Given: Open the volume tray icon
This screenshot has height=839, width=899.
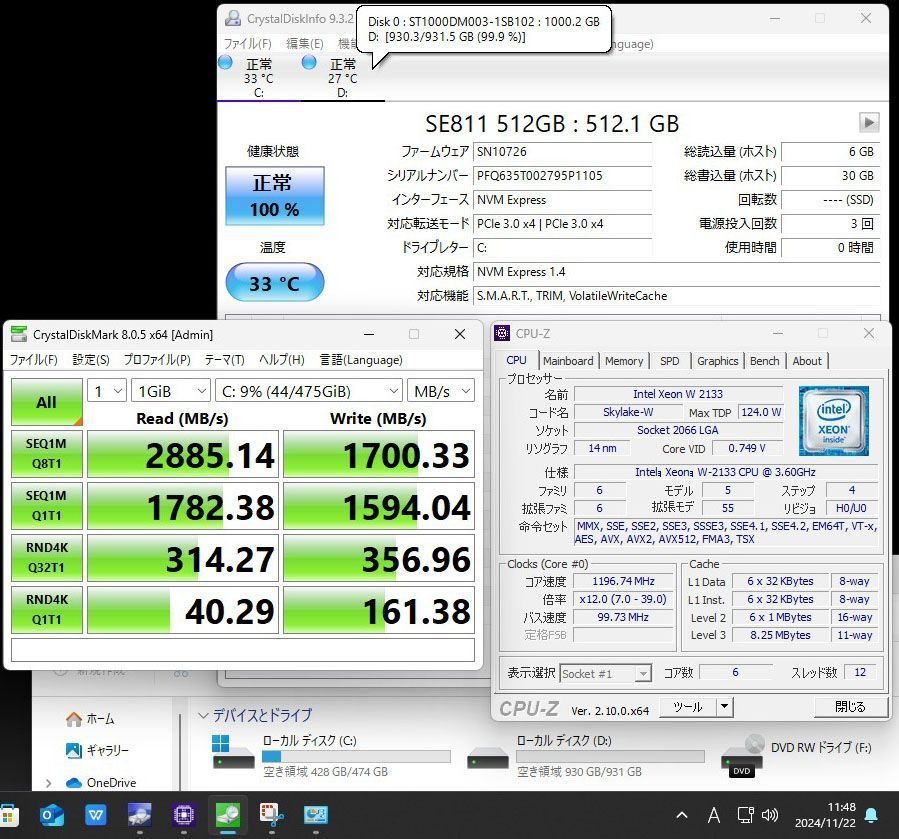Looking at the screenshot, I should coord(769,815).
